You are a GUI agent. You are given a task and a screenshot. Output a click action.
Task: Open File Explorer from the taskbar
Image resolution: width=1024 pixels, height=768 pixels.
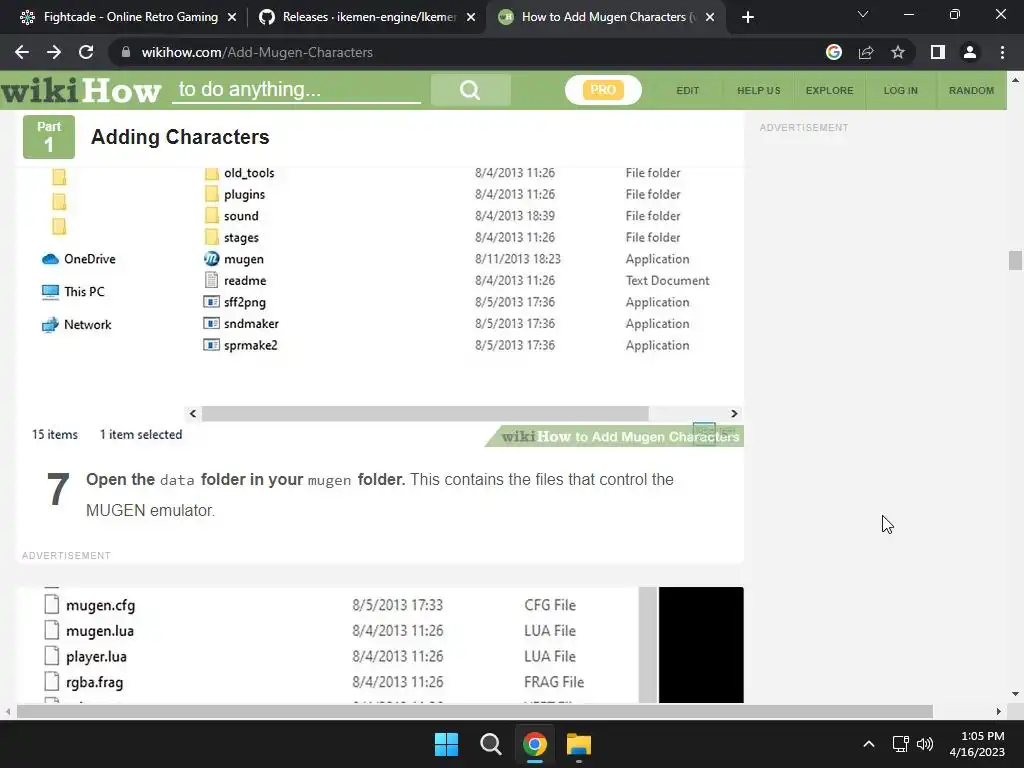[x=579, y=744]
